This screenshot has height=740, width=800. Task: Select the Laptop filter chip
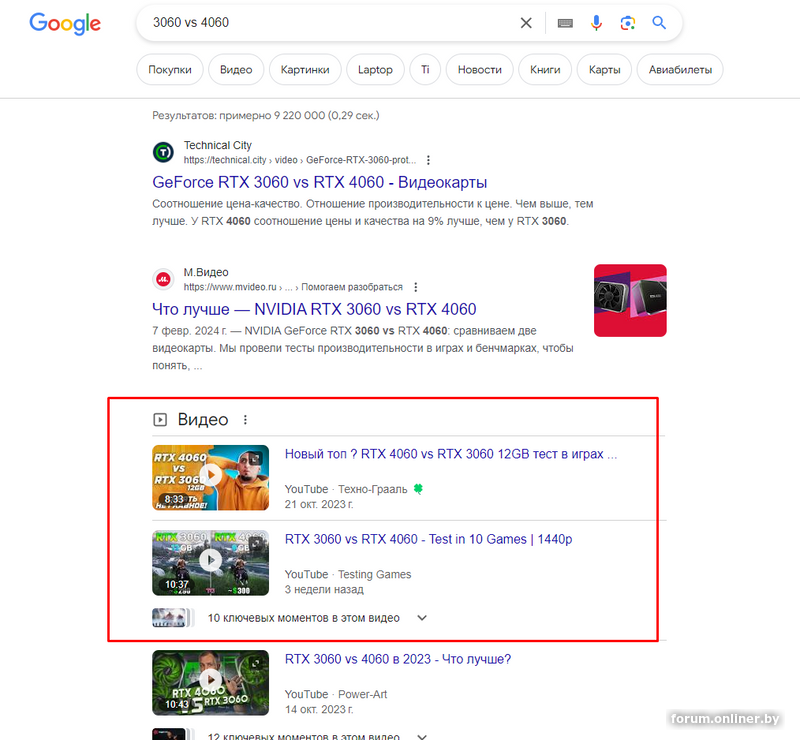pyautogui.click(x=375, y=69)
